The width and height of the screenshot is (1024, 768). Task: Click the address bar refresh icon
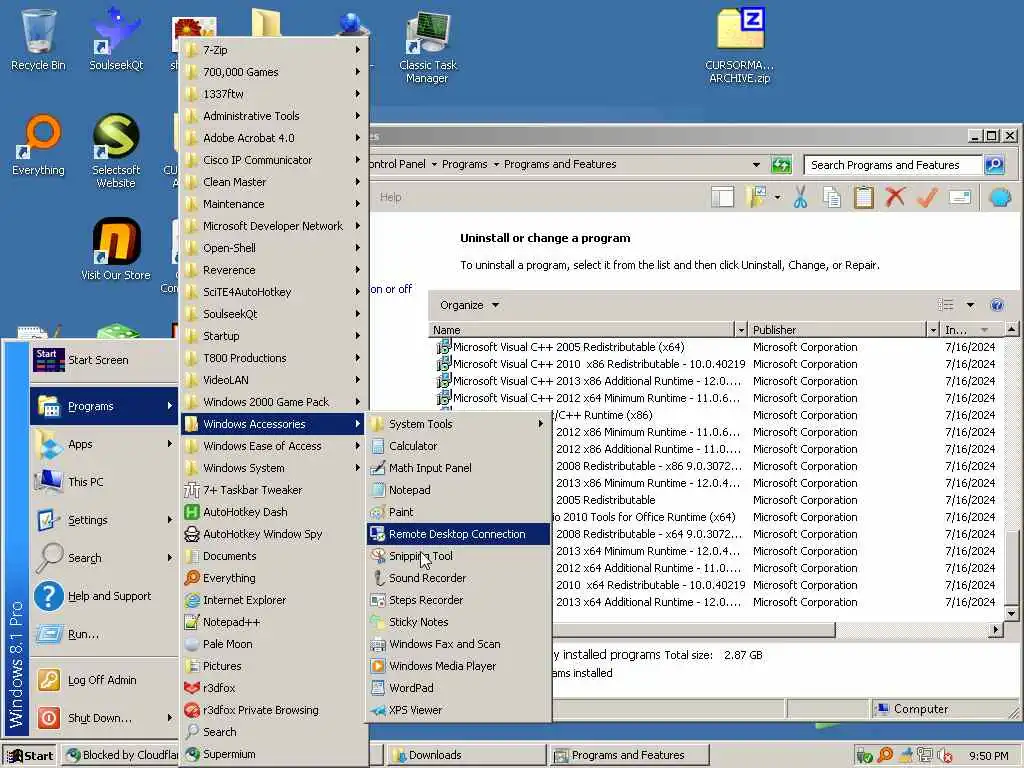click(x=781, y=165)
